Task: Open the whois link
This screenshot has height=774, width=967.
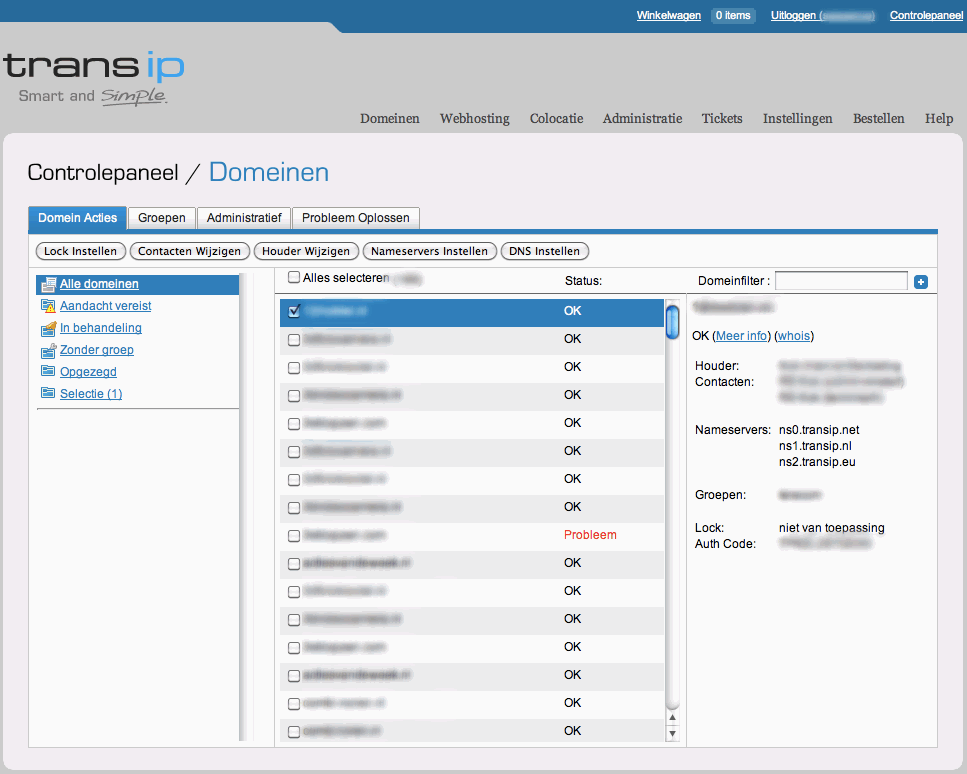Action: point(794,336)
